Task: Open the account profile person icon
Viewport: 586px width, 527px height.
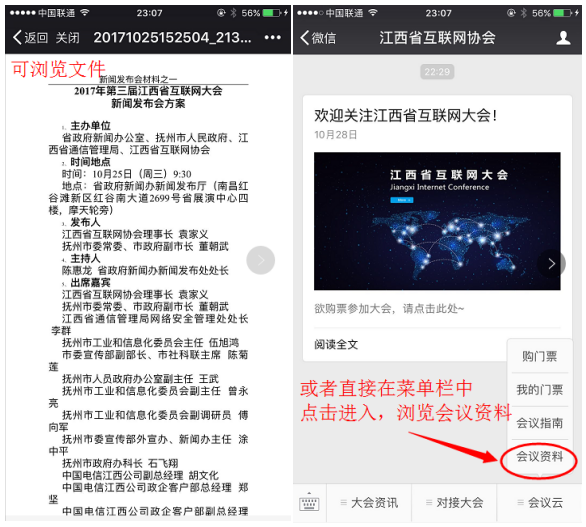Action: click(563, 38)
